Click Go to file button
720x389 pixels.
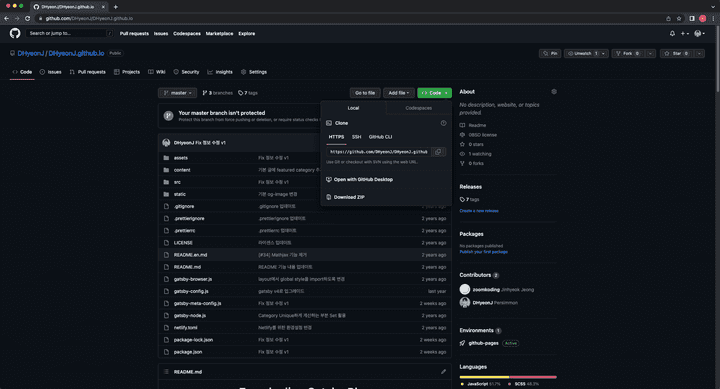pos(365,93)
